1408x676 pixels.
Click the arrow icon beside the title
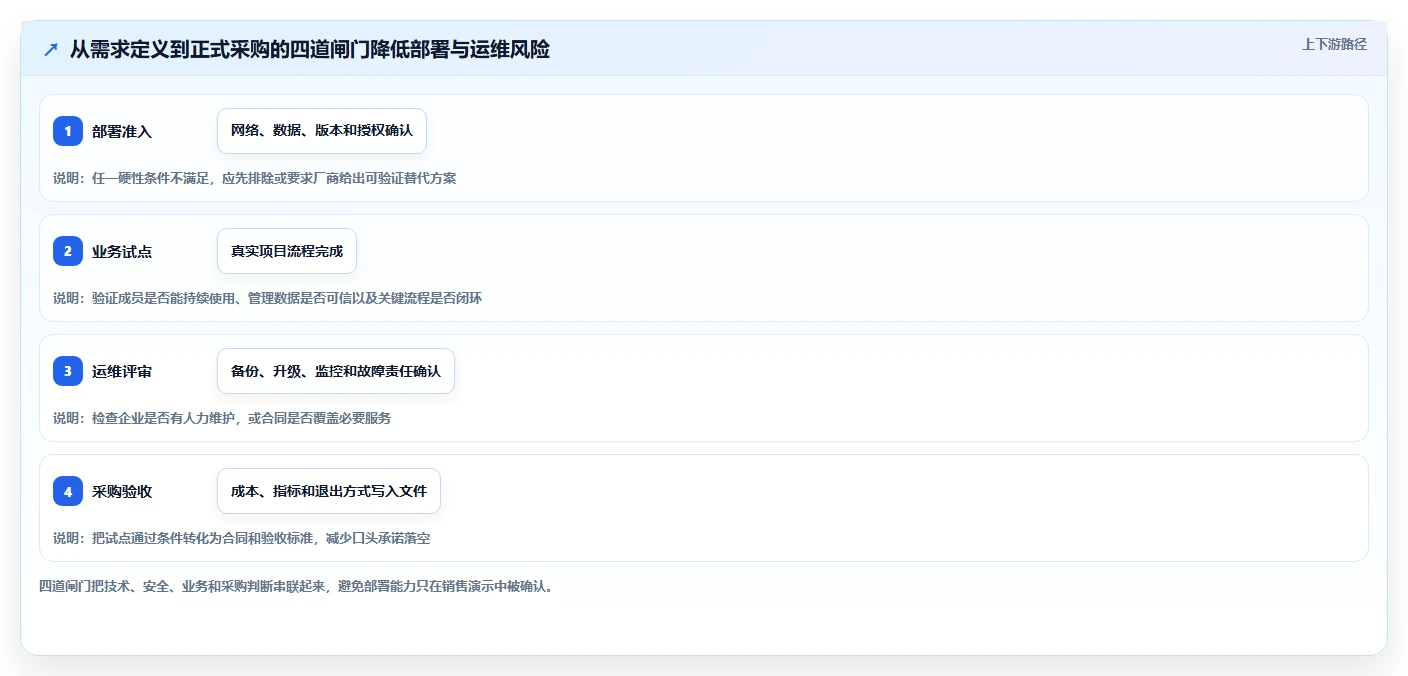click(x=51, y=49)
